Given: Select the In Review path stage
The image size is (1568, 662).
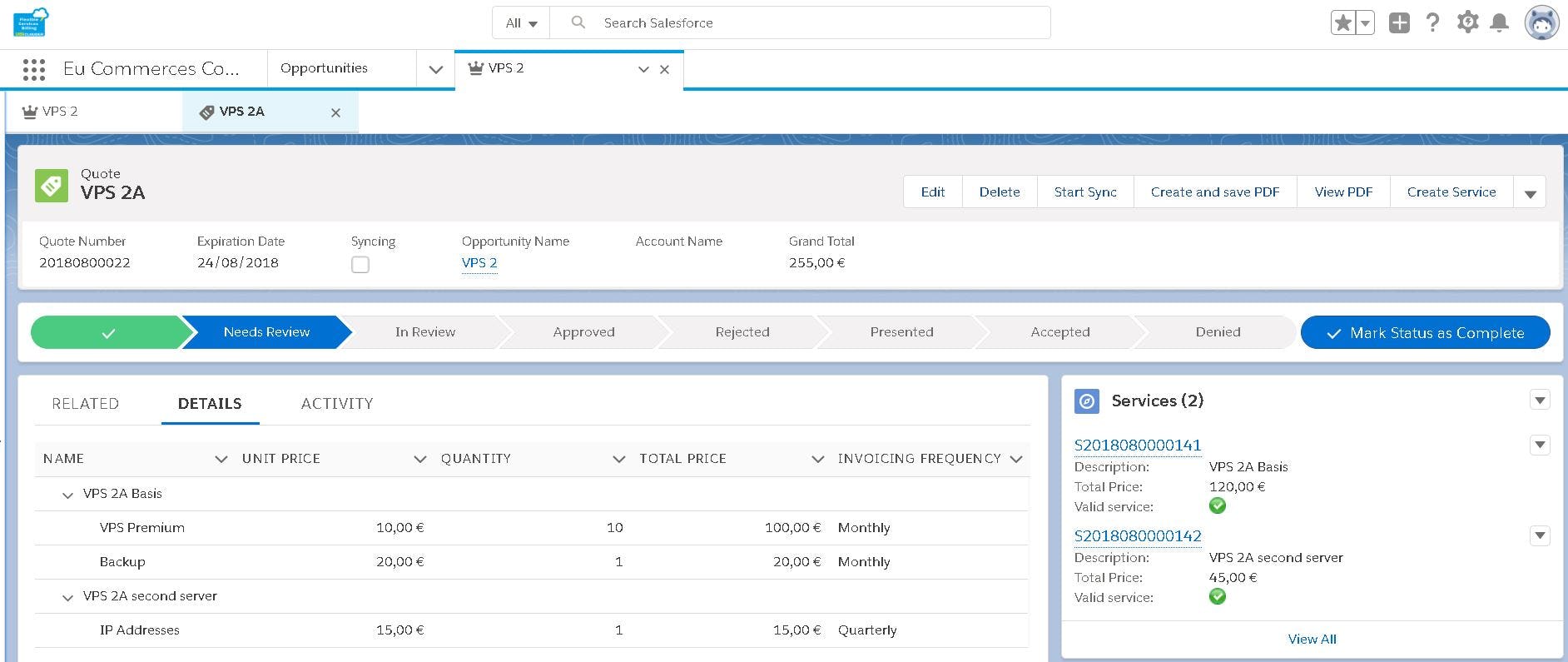Looking at the screenshot, I should (425, 332).
